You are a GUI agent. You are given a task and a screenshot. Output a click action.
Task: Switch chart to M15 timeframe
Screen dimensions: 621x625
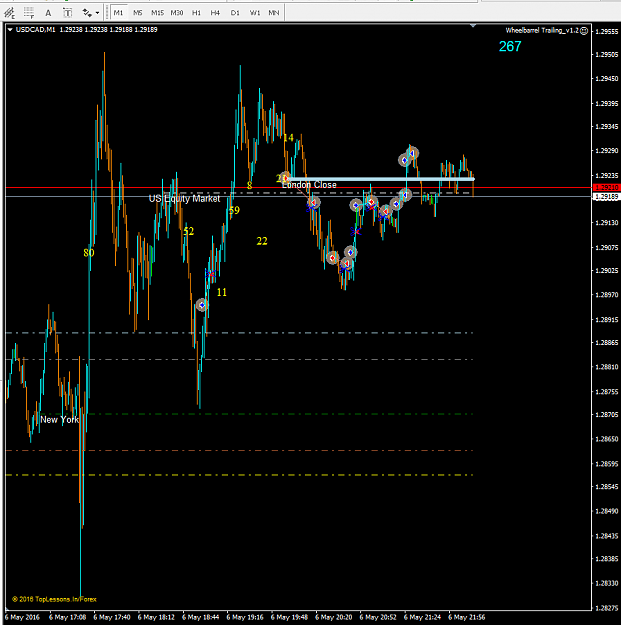pyautogui.click(x=157, y=13)
